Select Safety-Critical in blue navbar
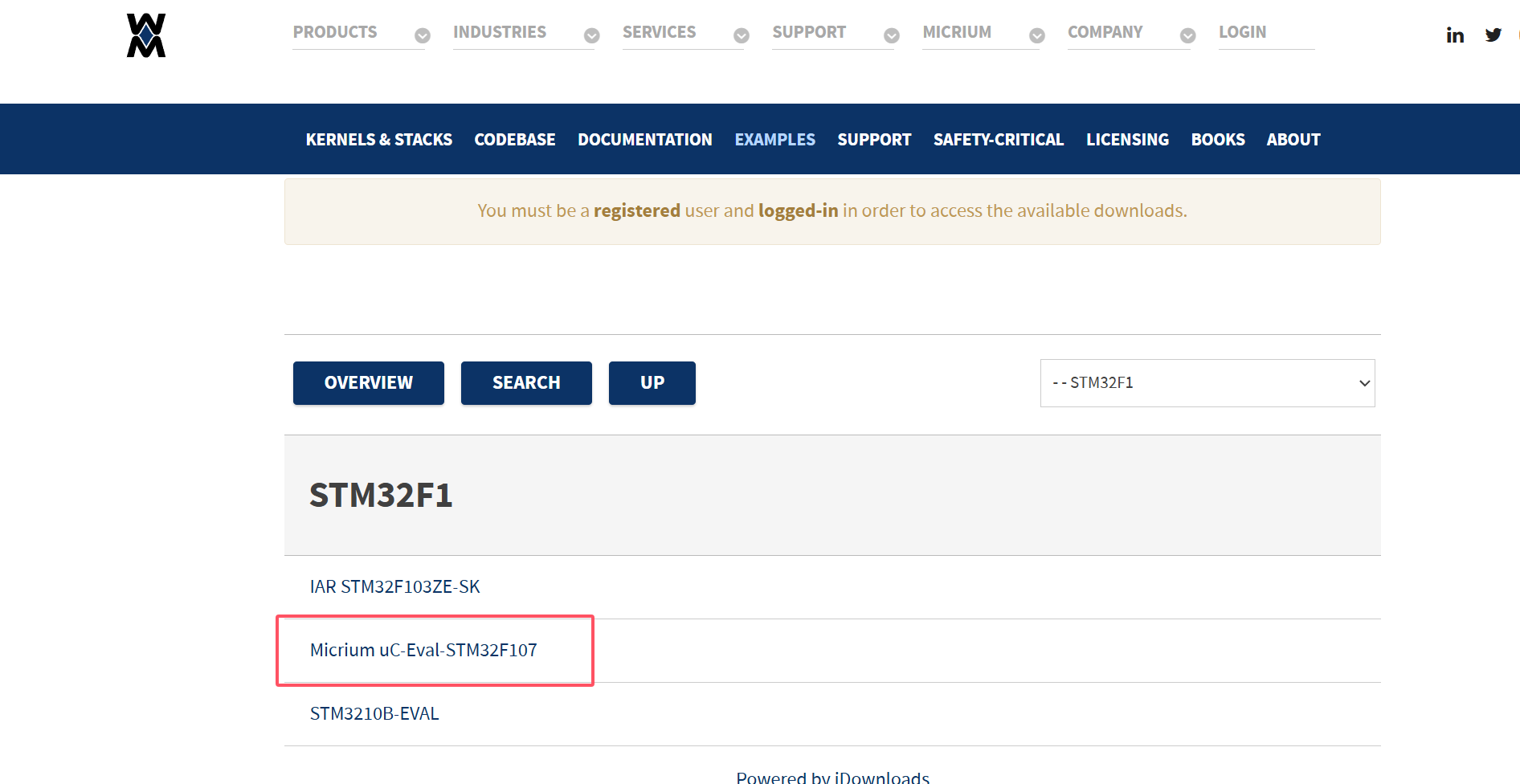Screen dimensions: 1520x784 (999, 140)
